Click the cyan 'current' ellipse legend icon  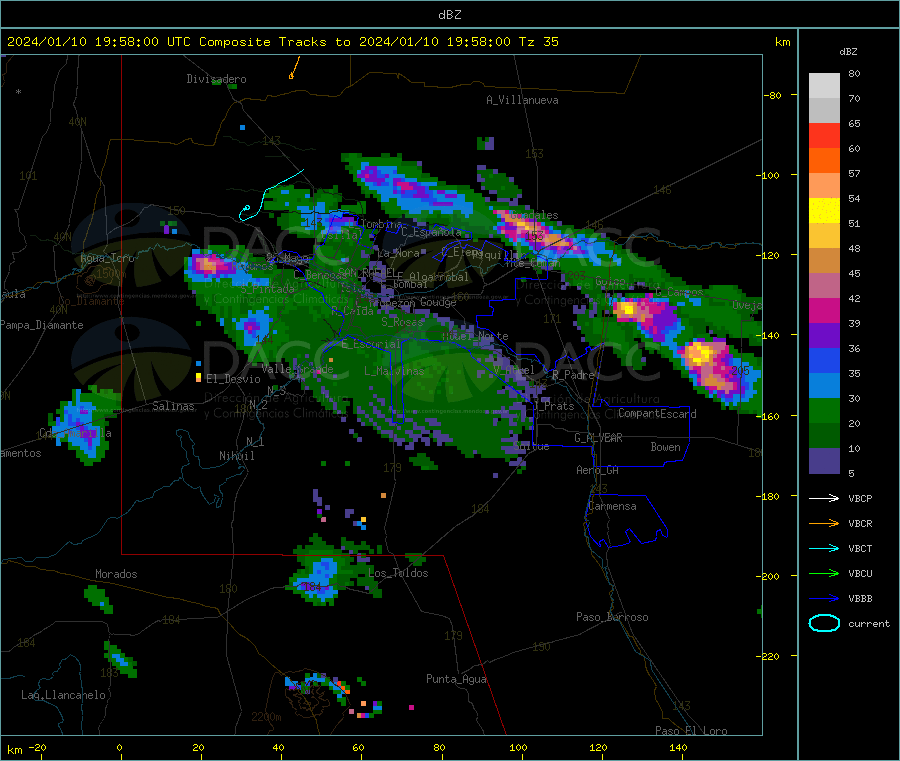click(x=824, y=623)
